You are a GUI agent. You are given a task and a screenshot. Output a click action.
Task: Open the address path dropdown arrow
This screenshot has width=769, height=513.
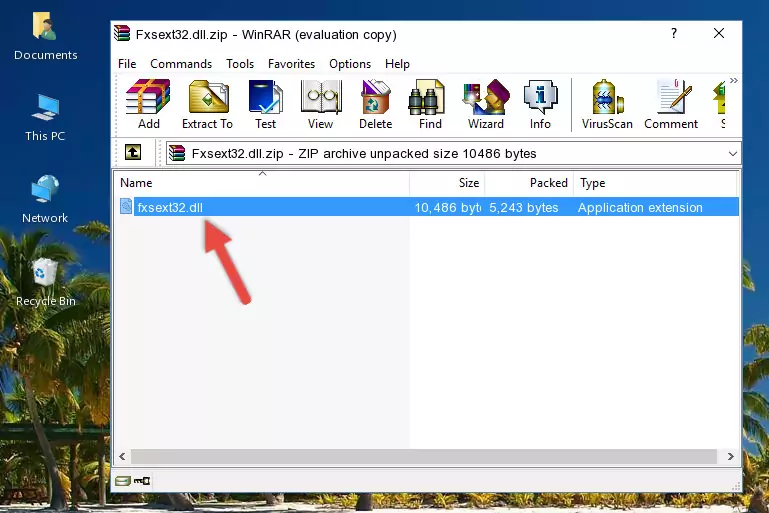point(733,154)
